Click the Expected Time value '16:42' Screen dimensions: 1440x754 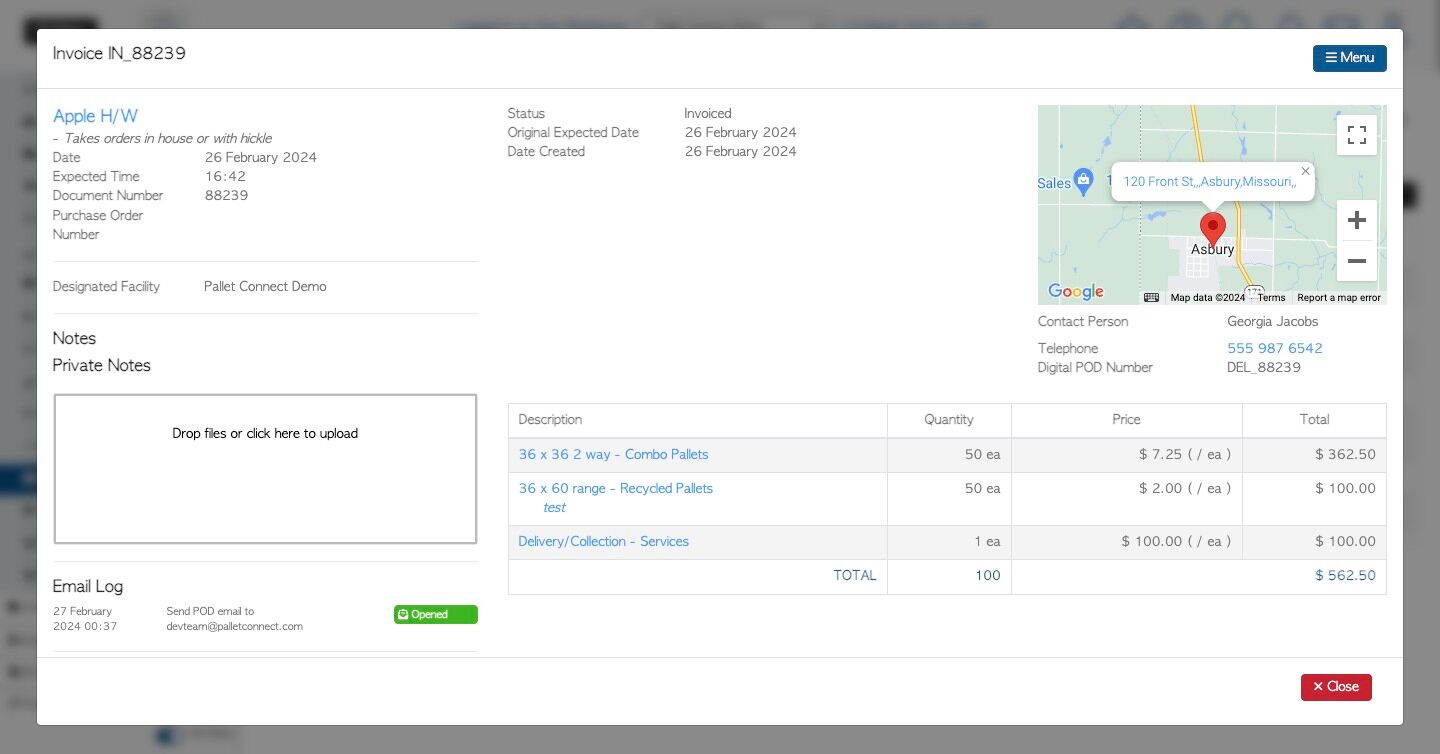225,177
